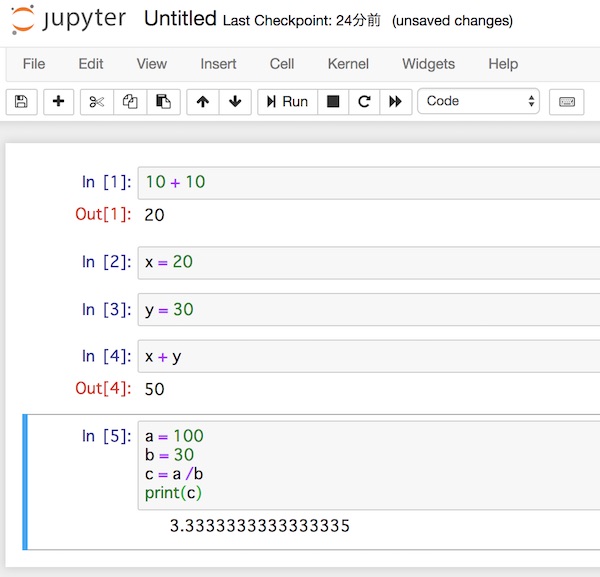
Task: Click into cell 4 containing x + y
Action: [x=369, y=356]
